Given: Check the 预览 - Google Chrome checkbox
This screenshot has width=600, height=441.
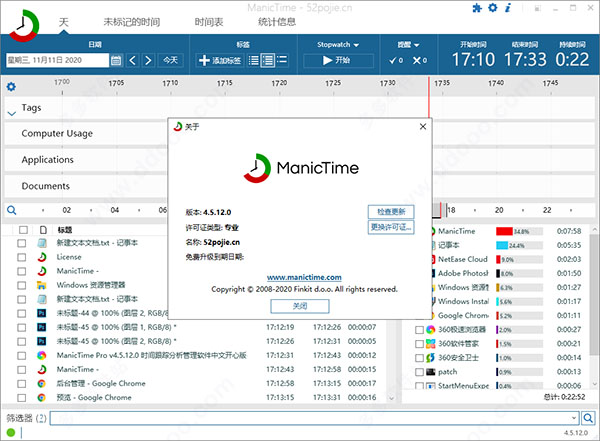Looking at the screenshot, I should pos(22,398).
